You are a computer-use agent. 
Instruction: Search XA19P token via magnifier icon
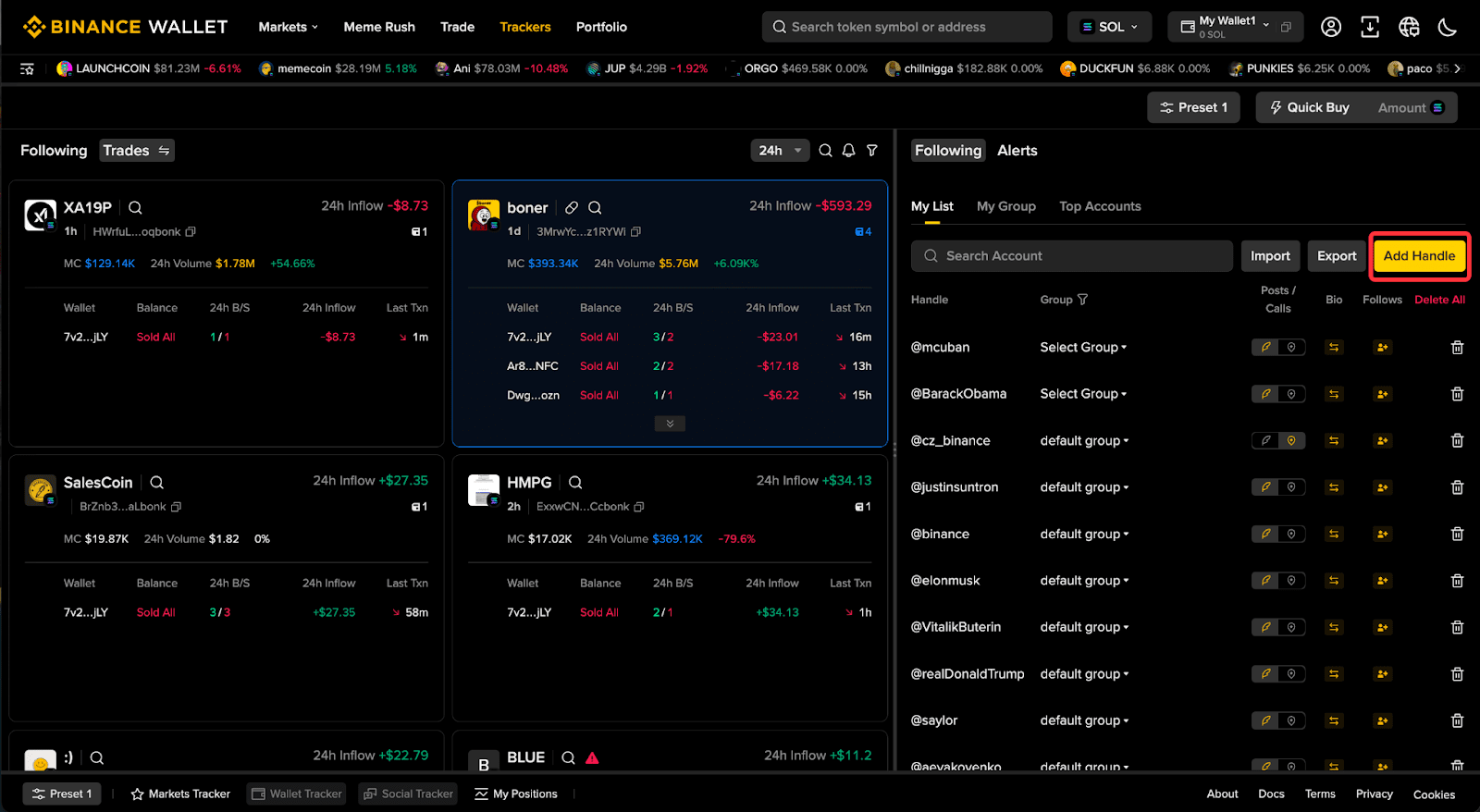(135, 207)
